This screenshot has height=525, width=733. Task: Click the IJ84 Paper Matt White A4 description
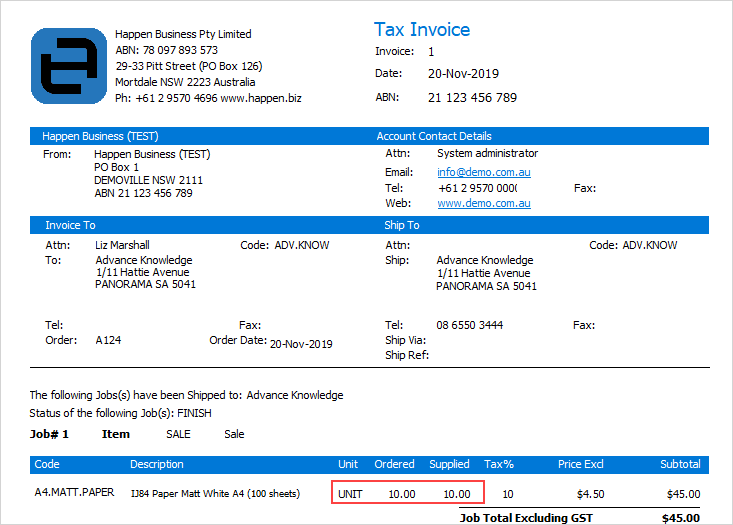click(216, 494)
